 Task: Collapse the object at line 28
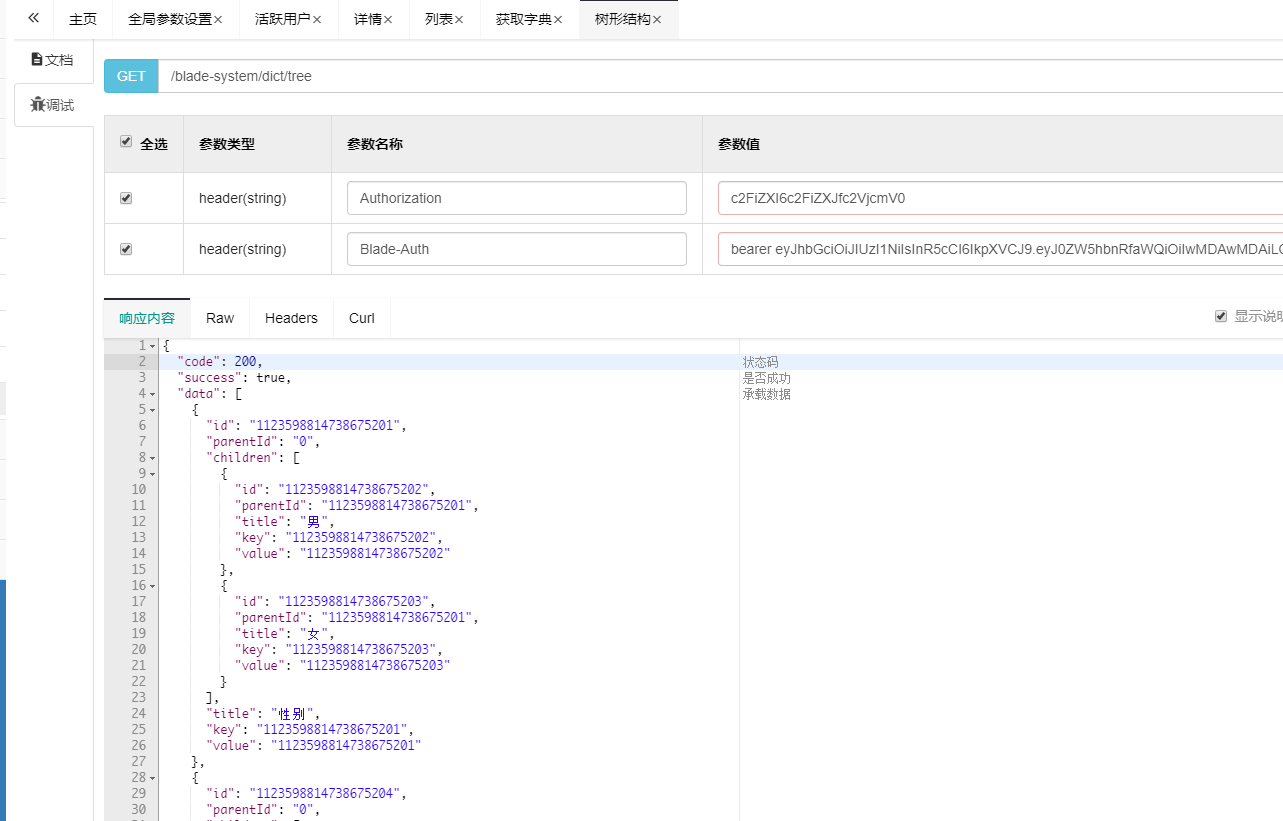pos(153,778)
